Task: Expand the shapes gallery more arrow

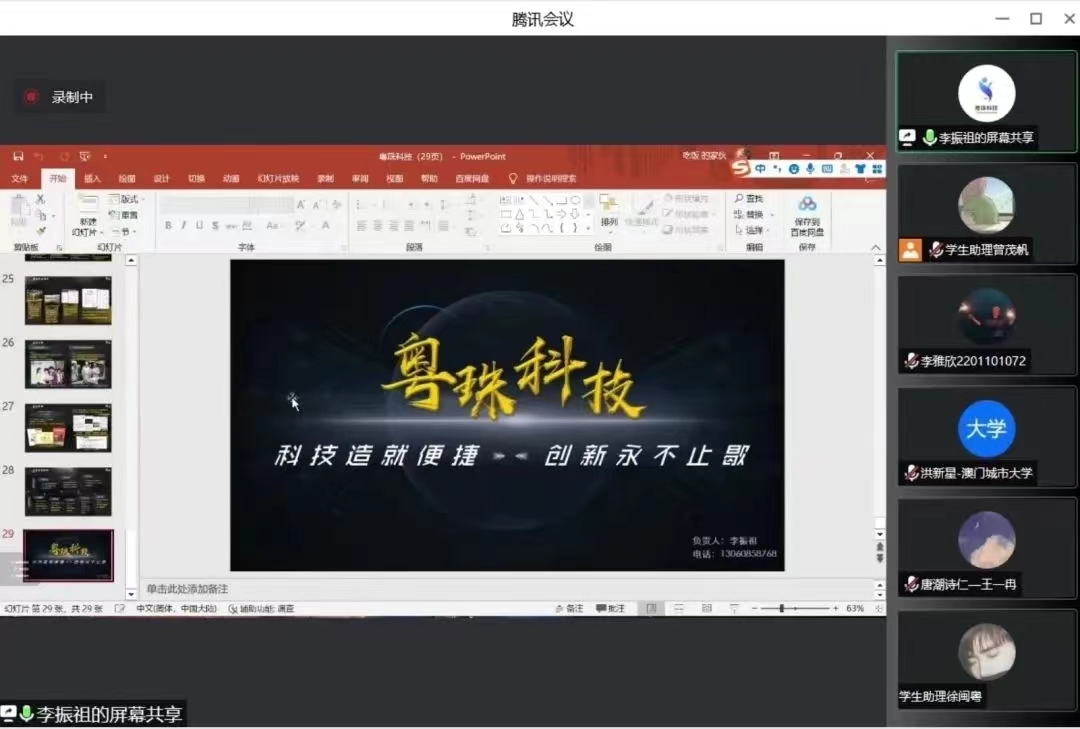Action: point(588,228)
